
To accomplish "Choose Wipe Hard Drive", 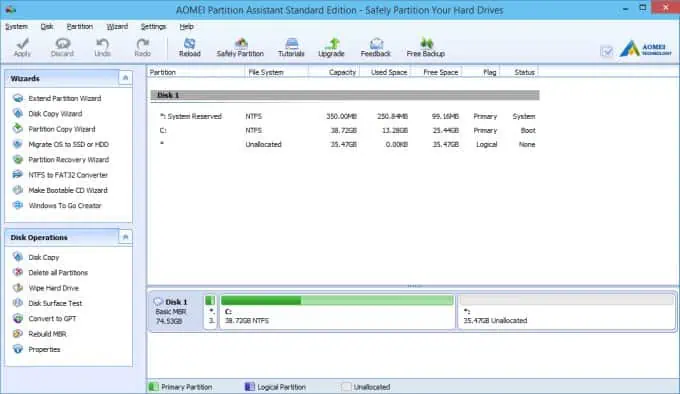I will point(53,288).
